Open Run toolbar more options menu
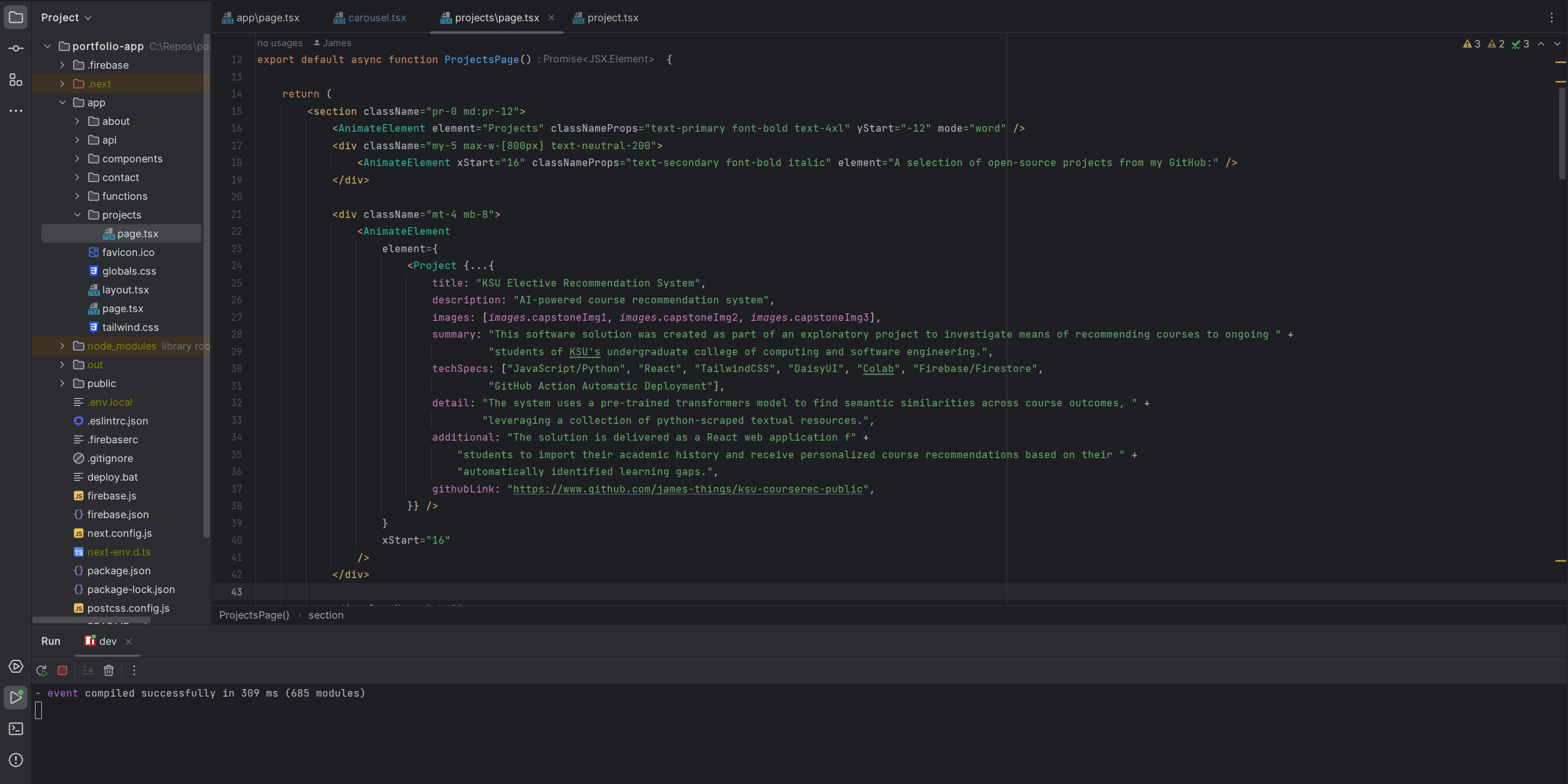The width and height of the screenshot is (1568, 784). click(134, 670)
